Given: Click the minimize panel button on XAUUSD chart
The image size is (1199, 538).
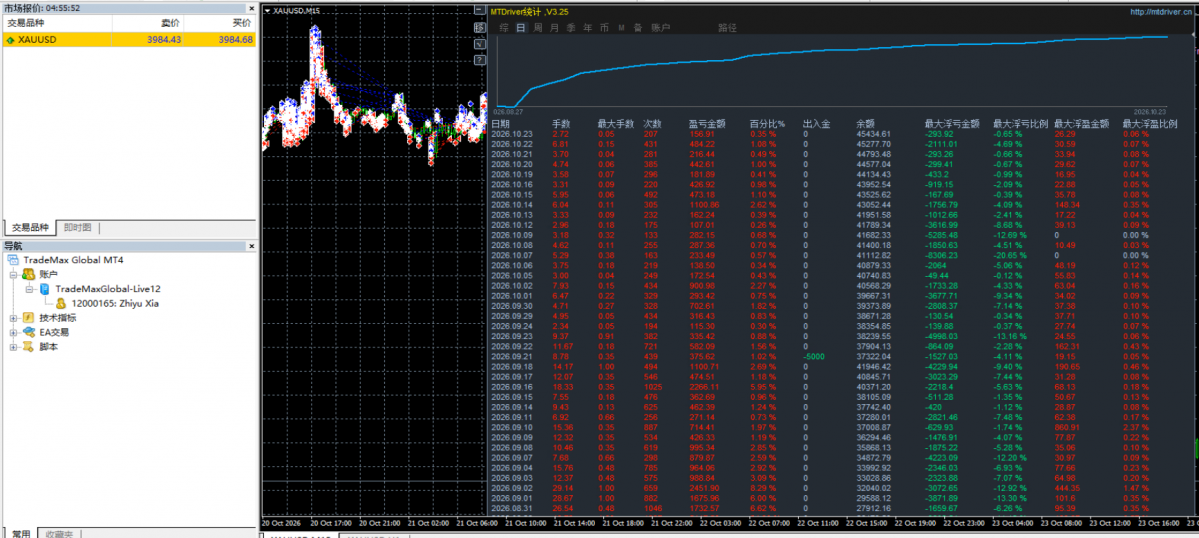Looking at the screenshot, I should (479, 10).
